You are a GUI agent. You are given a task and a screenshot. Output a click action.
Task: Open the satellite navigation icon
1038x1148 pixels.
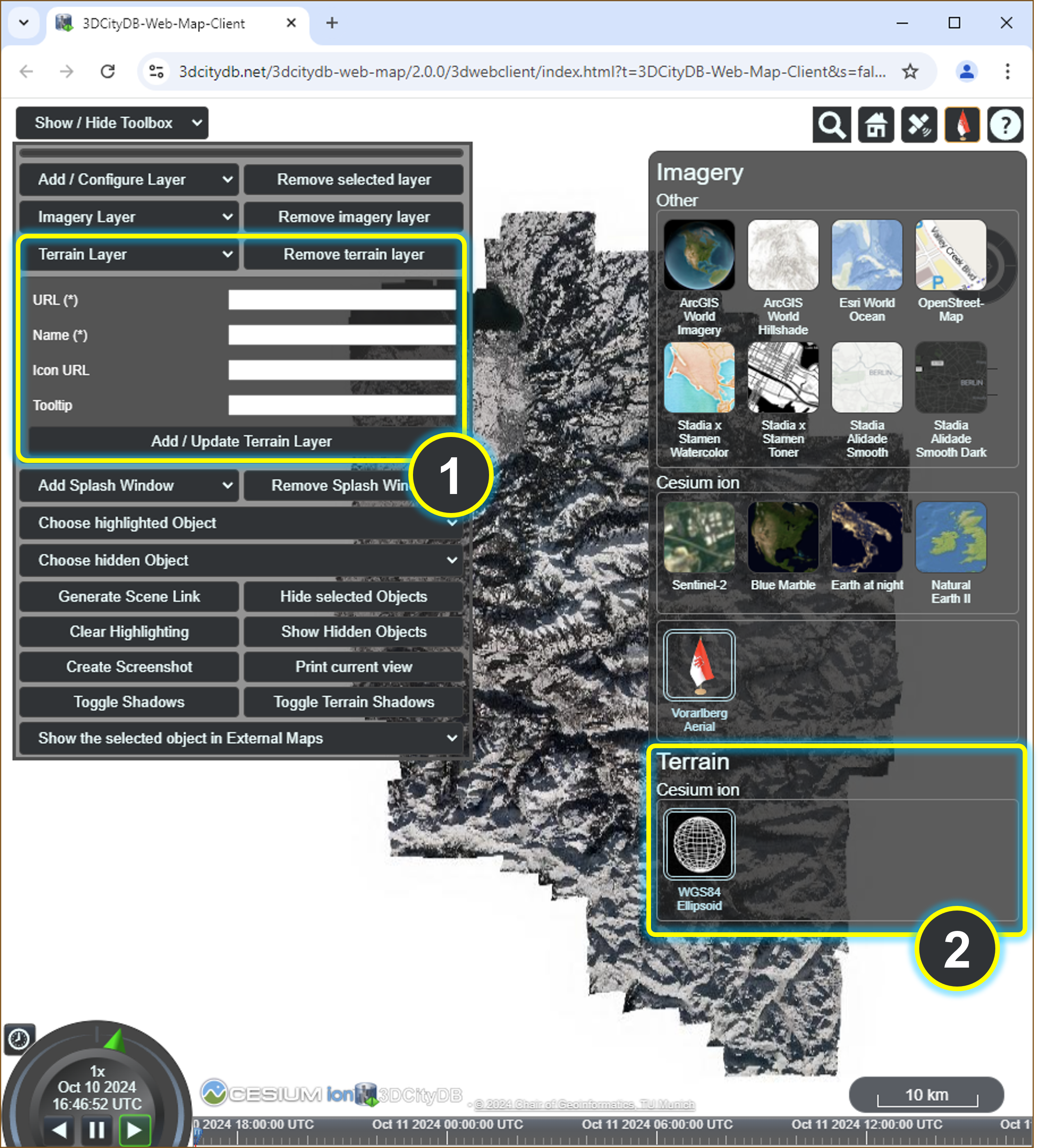[919, 124]
